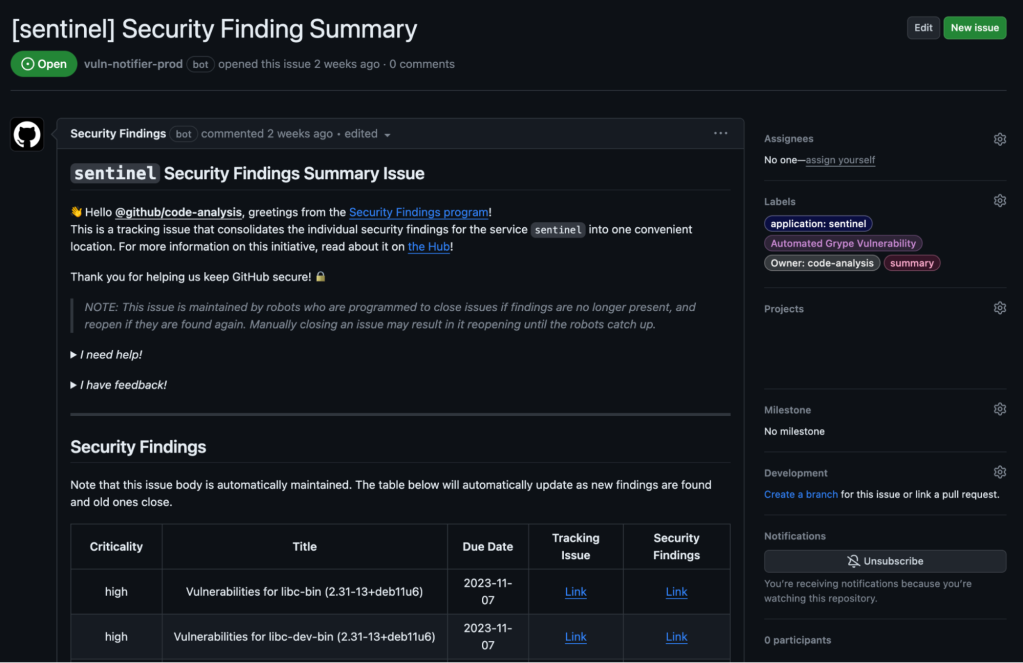
Task: Click the Notifications gear icon
Action: click(x=999, y=536)
